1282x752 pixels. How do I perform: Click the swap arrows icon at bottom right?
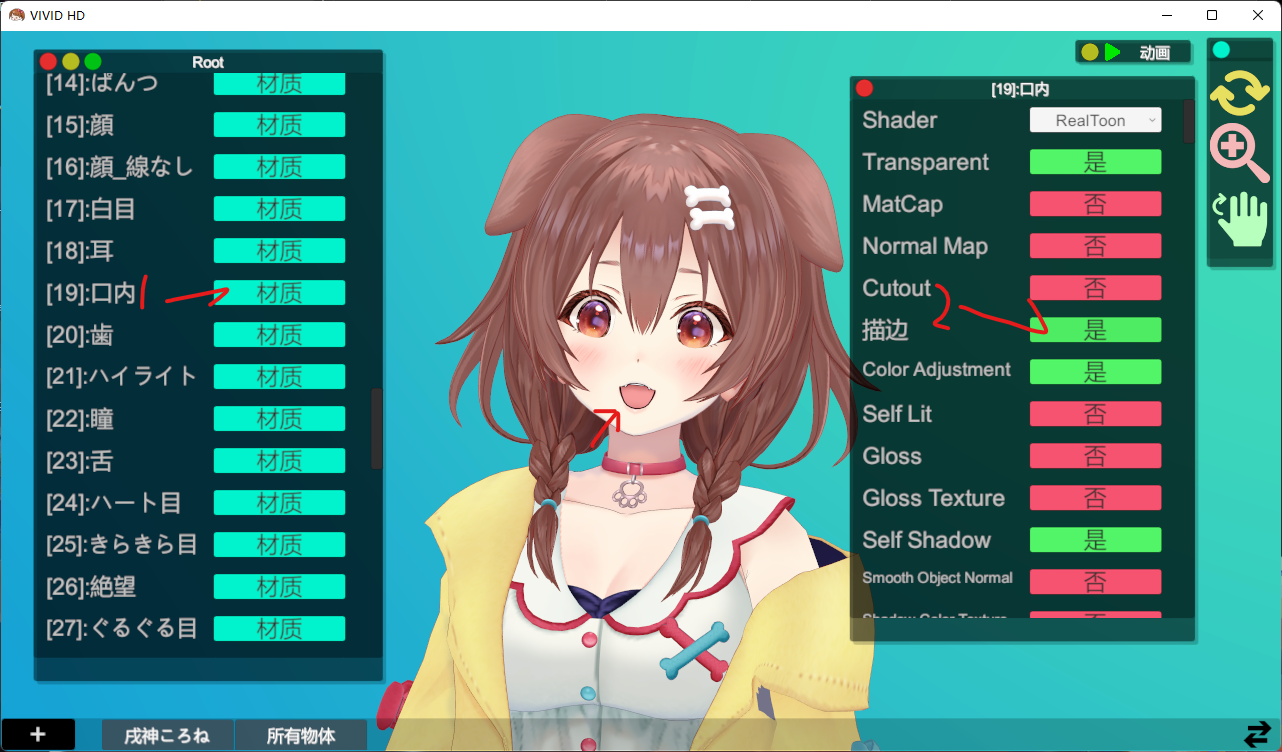(1257, 735)
